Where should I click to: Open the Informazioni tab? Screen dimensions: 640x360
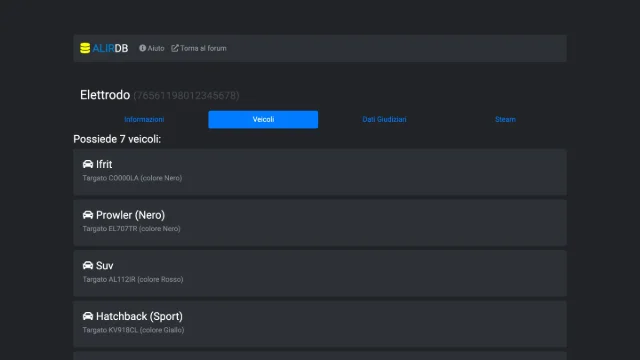click(144, 120)
